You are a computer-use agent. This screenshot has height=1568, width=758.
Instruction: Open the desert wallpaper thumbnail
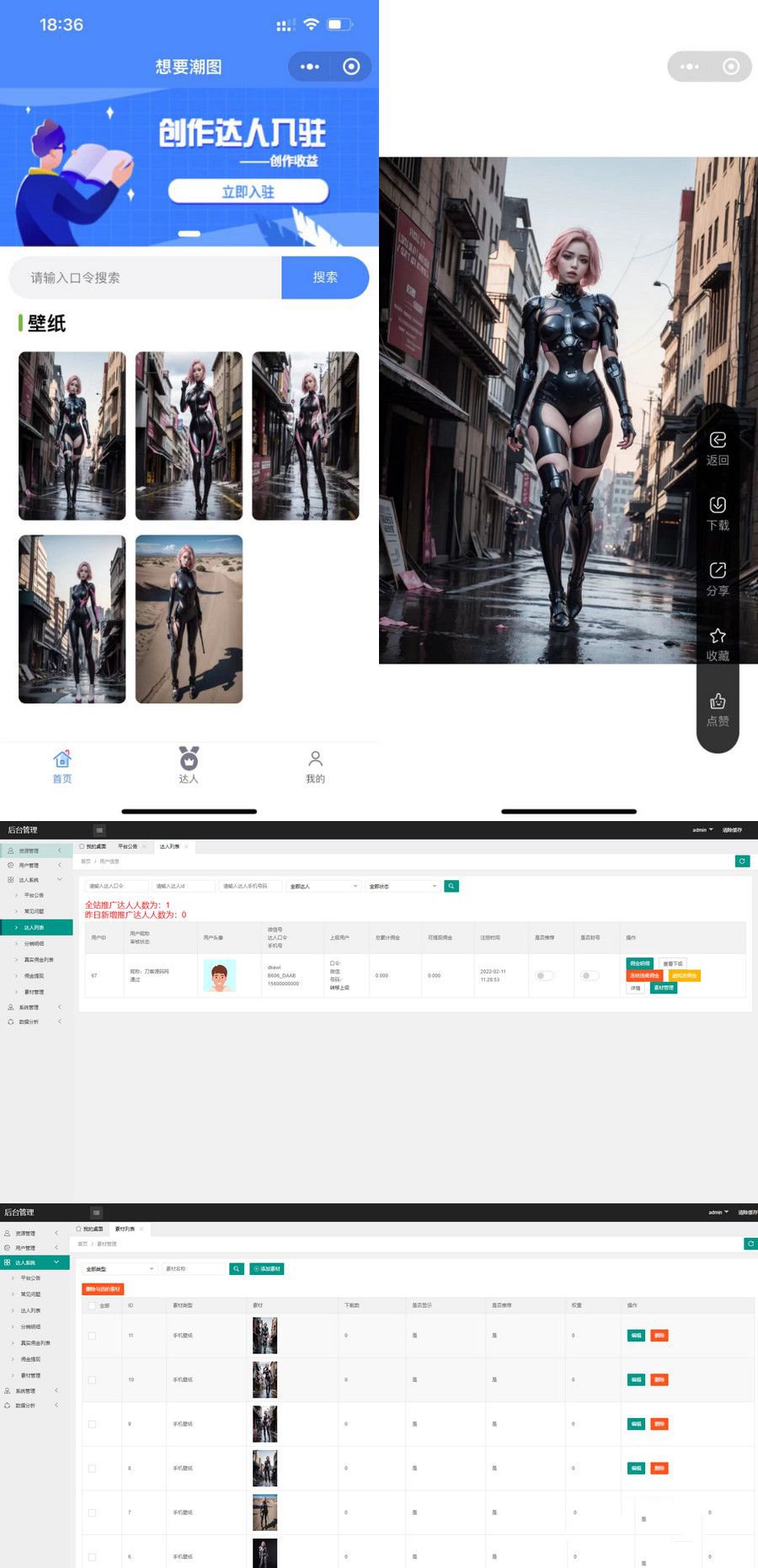[x=189, y=619]
